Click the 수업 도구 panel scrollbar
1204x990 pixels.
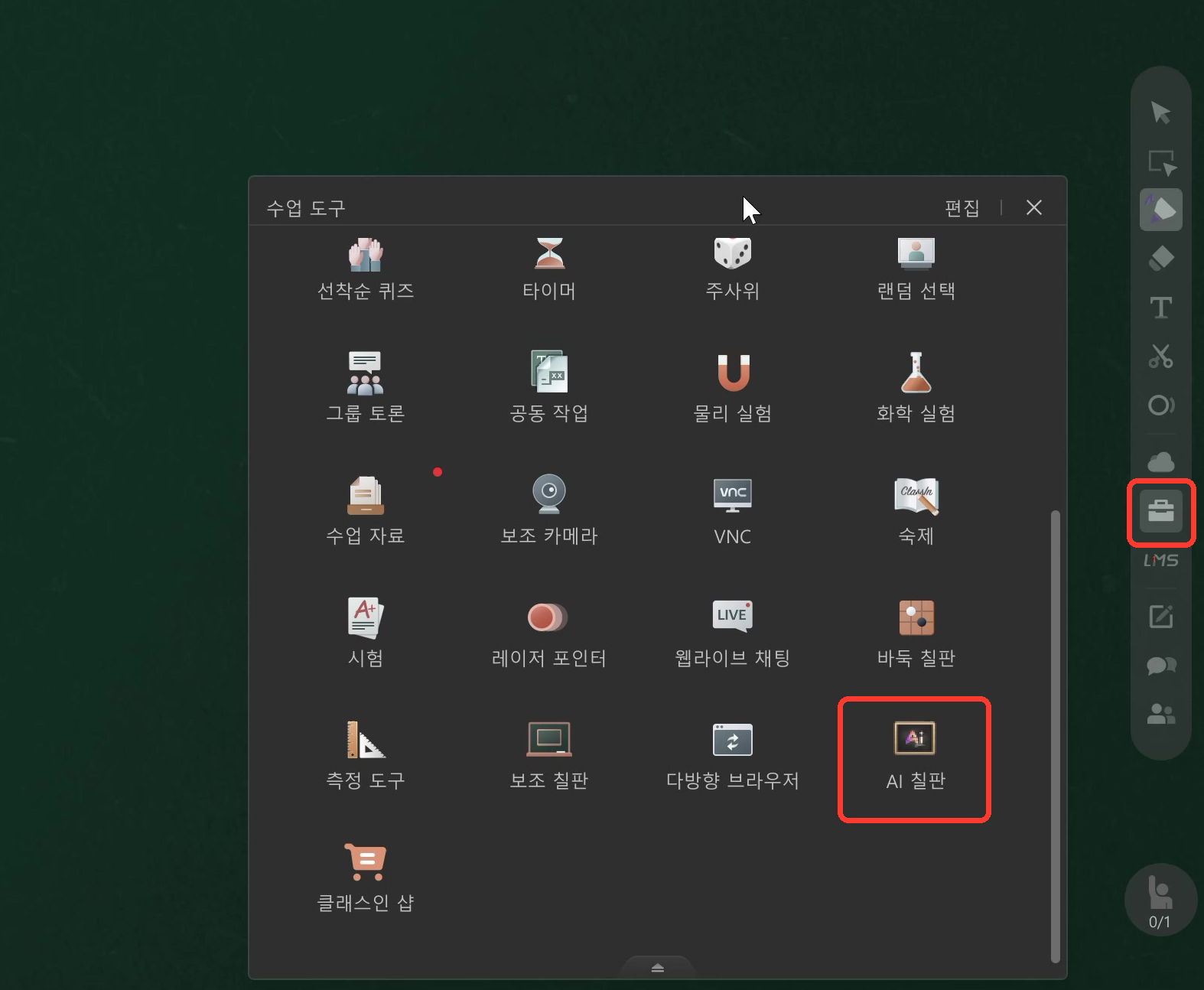1056,736
